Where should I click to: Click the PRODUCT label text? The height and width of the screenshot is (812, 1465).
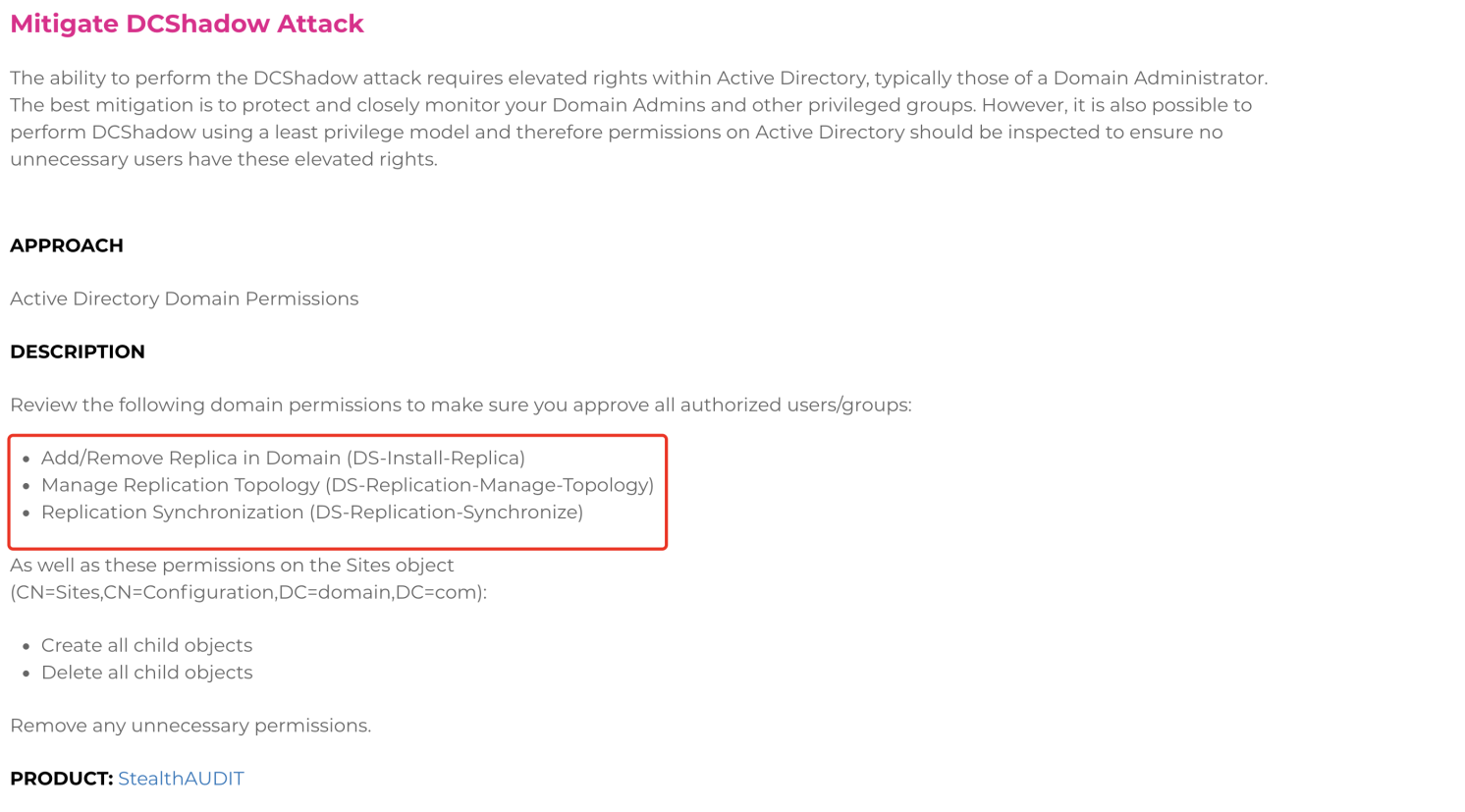coord(62,779)
